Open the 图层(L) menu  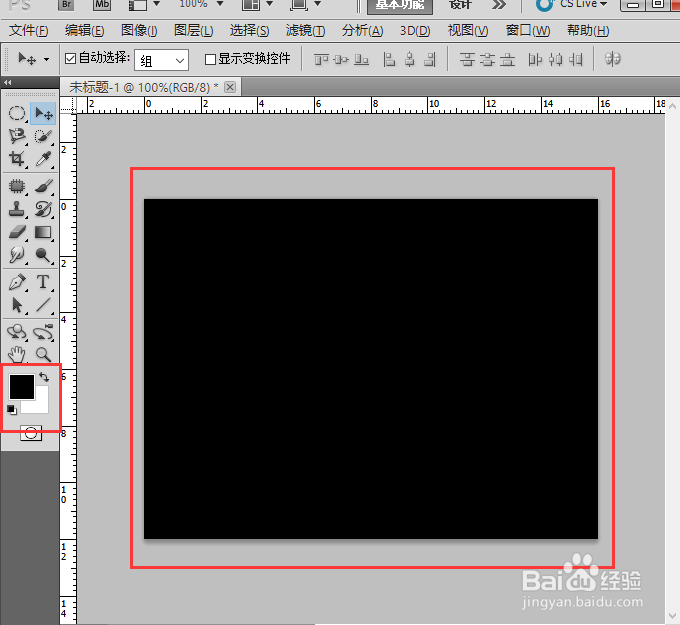click(193, 31)
